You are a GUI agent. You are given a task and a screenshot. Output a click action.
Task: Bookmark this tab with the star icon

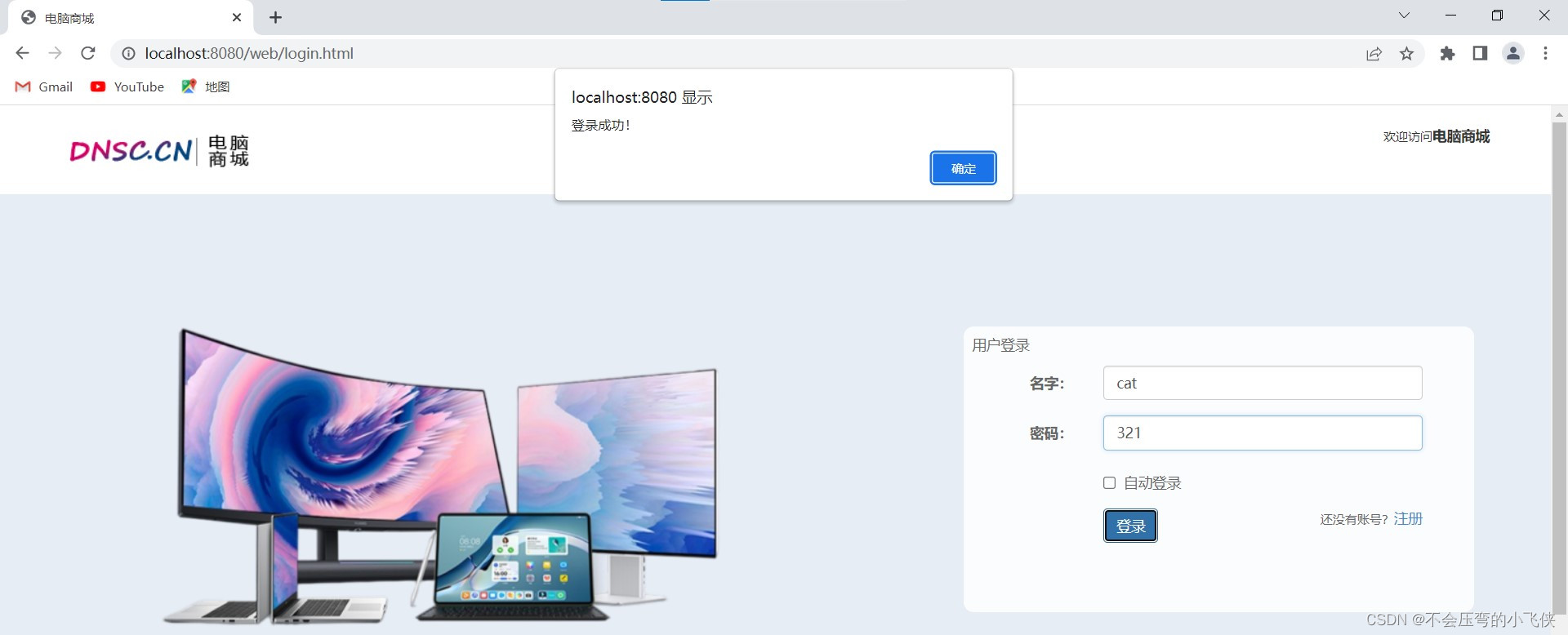1406,53
